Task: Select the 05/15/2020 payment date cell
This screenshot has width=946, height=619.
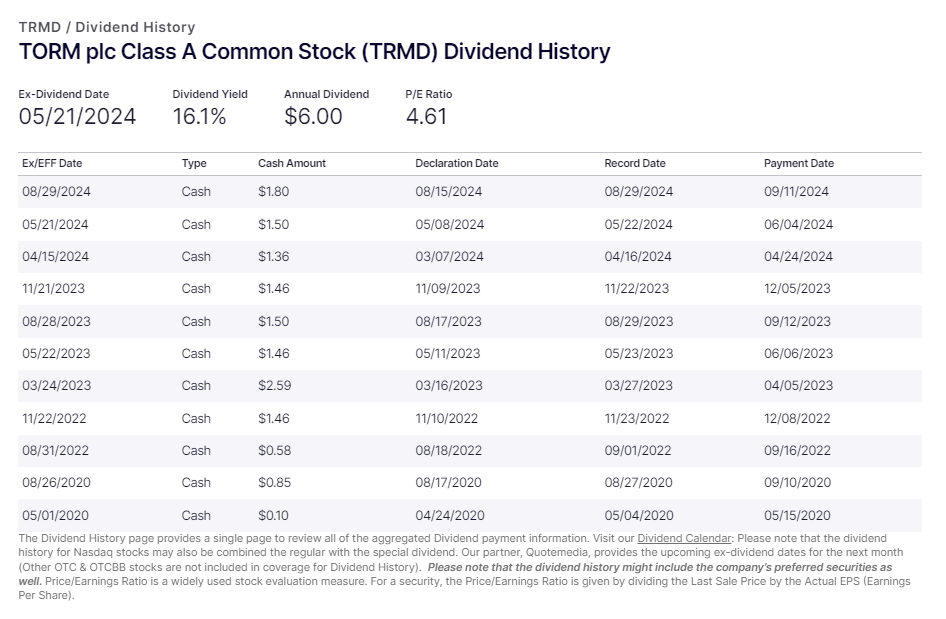Action: click(x=797, y=516)
